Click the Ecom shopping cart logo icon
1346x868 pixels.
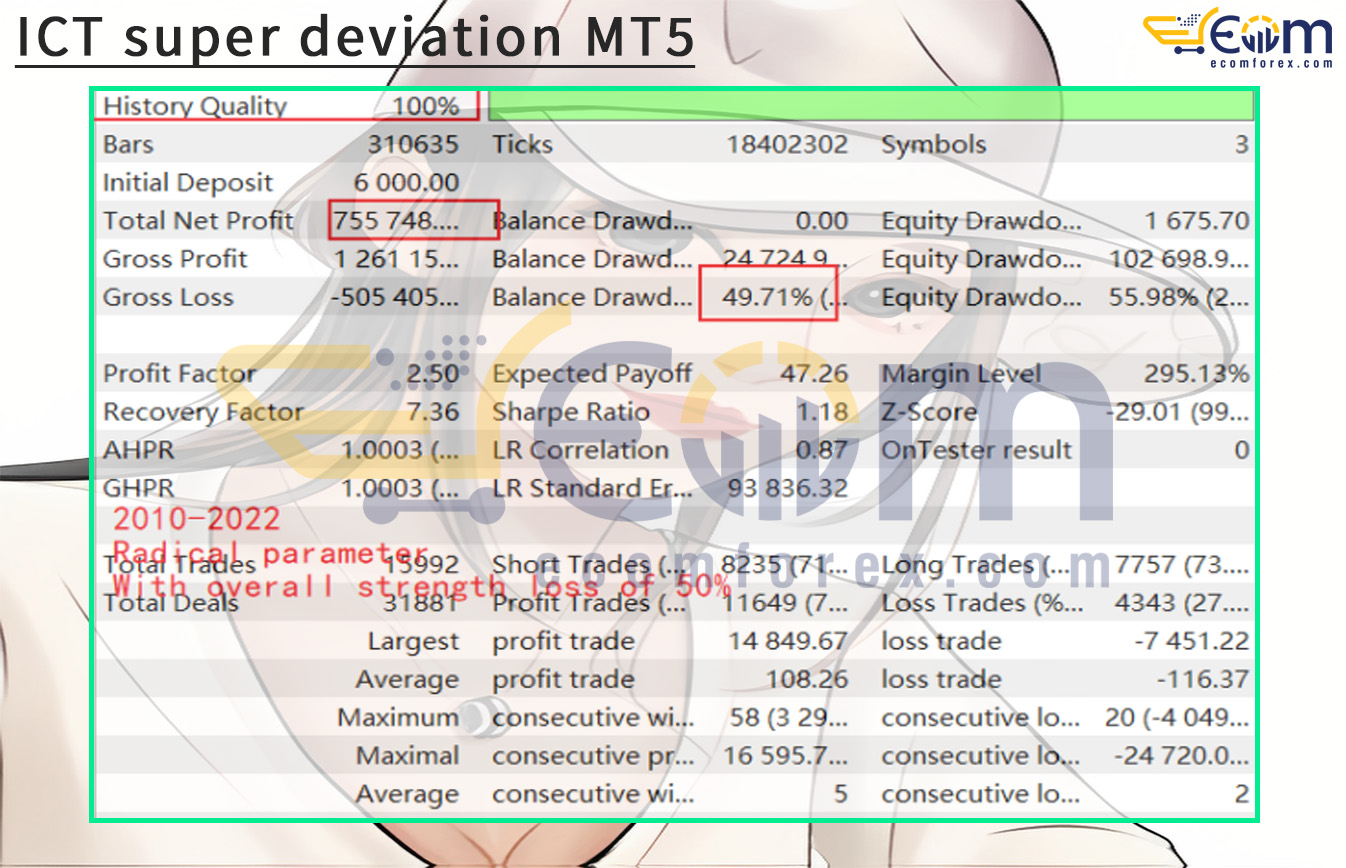[1180, 36]
